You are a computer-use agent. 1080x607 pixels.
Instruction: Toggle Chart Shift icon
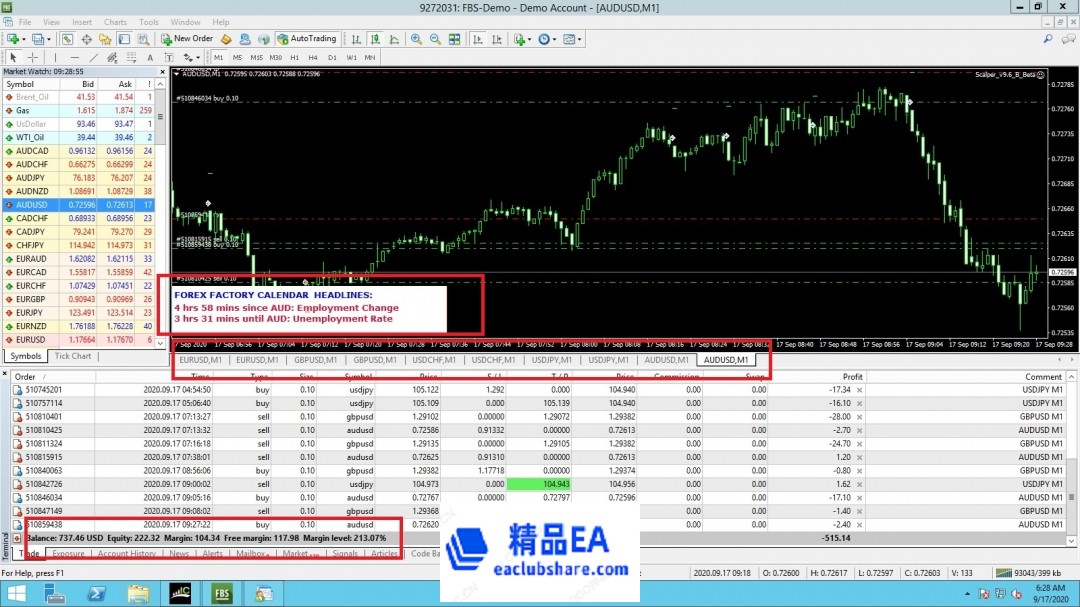point(497,39)
